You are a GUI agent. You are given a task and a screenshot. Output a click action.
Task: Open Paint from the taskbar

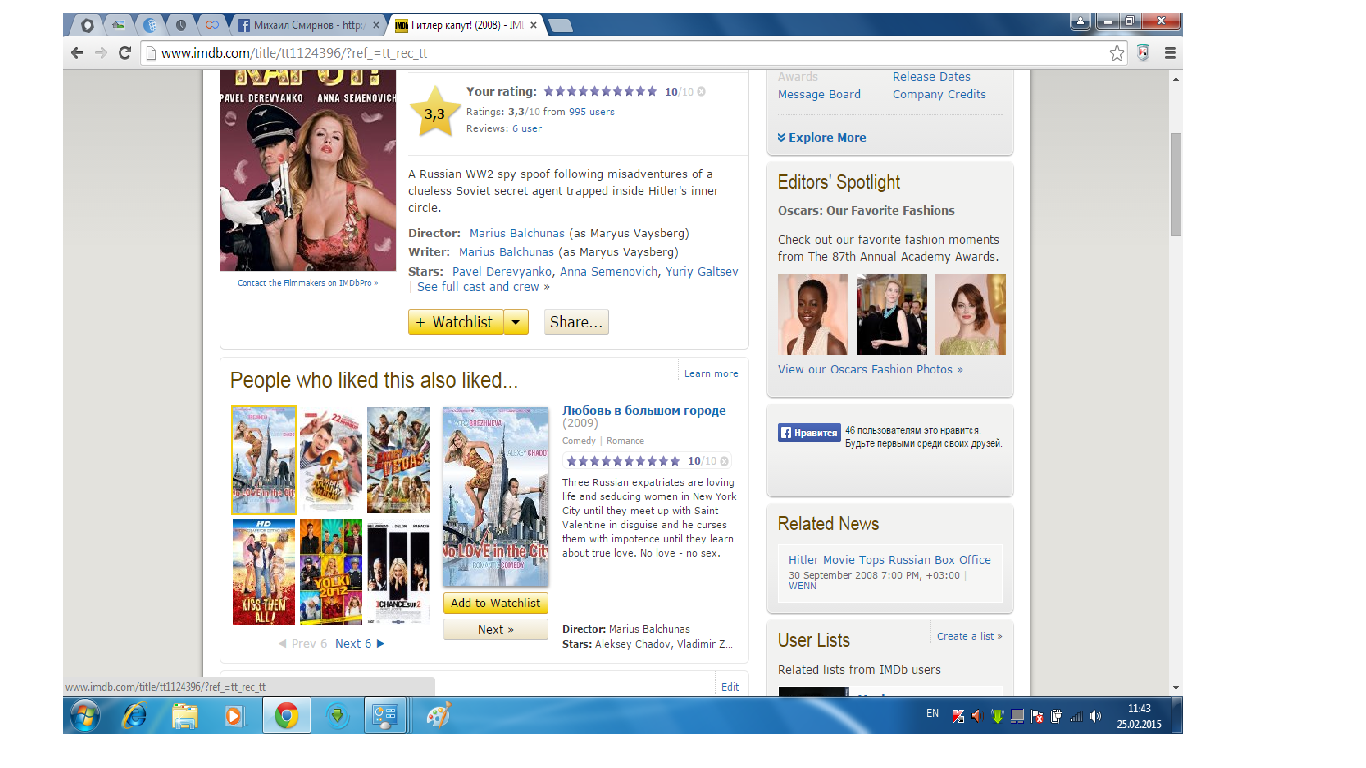coord(438,716)
